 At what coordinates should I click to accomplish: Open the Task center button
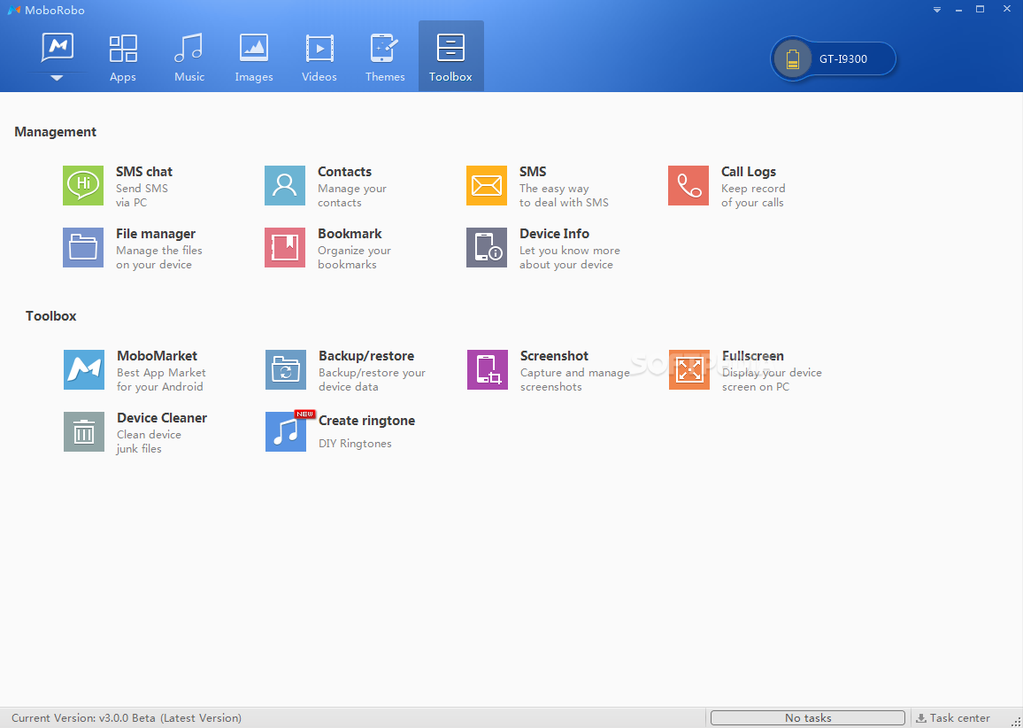click(953, 718)
